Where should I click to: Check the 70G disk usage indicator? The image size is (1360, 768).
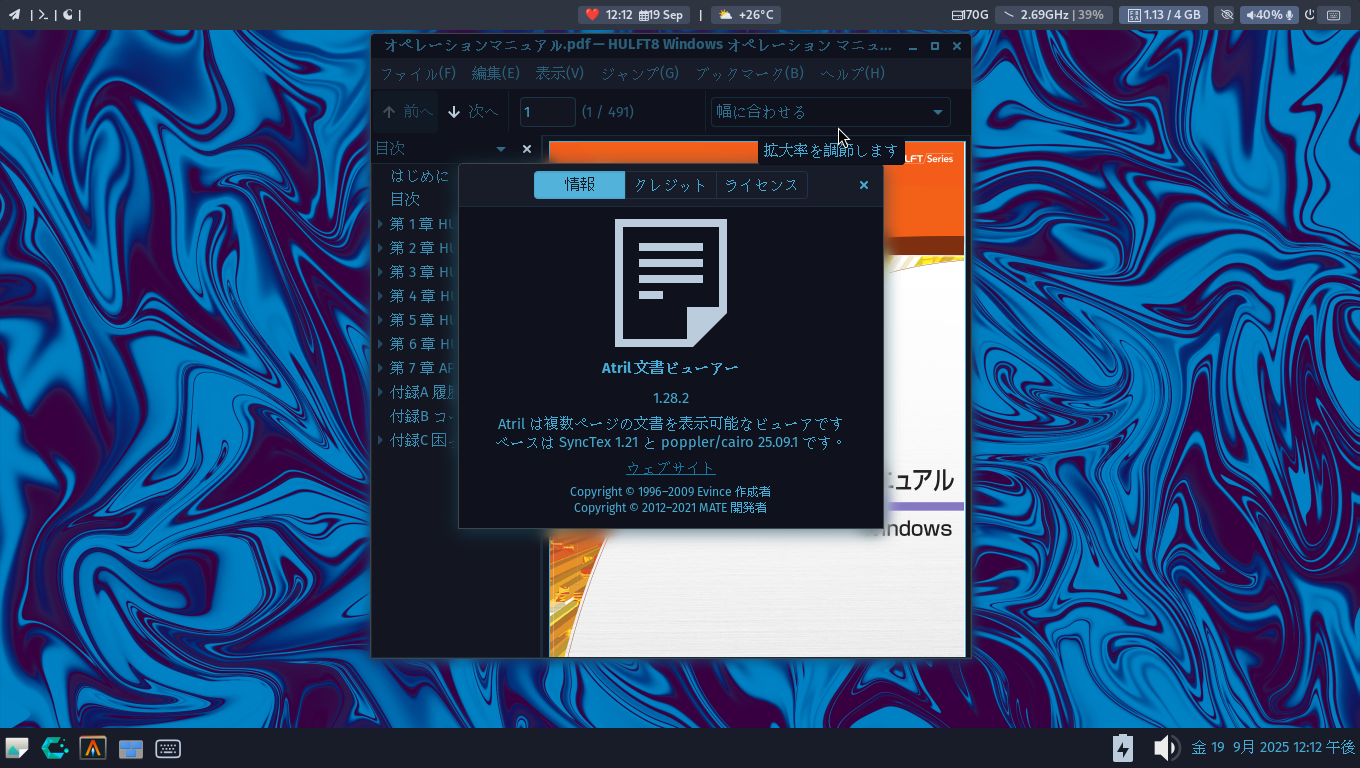pos(970,15)
